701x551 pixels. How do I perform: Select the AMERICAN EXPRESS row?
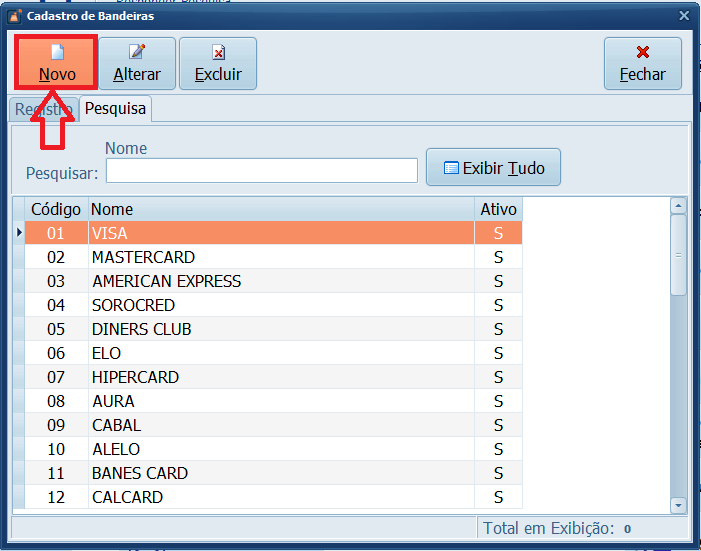[x=166, y=281]
